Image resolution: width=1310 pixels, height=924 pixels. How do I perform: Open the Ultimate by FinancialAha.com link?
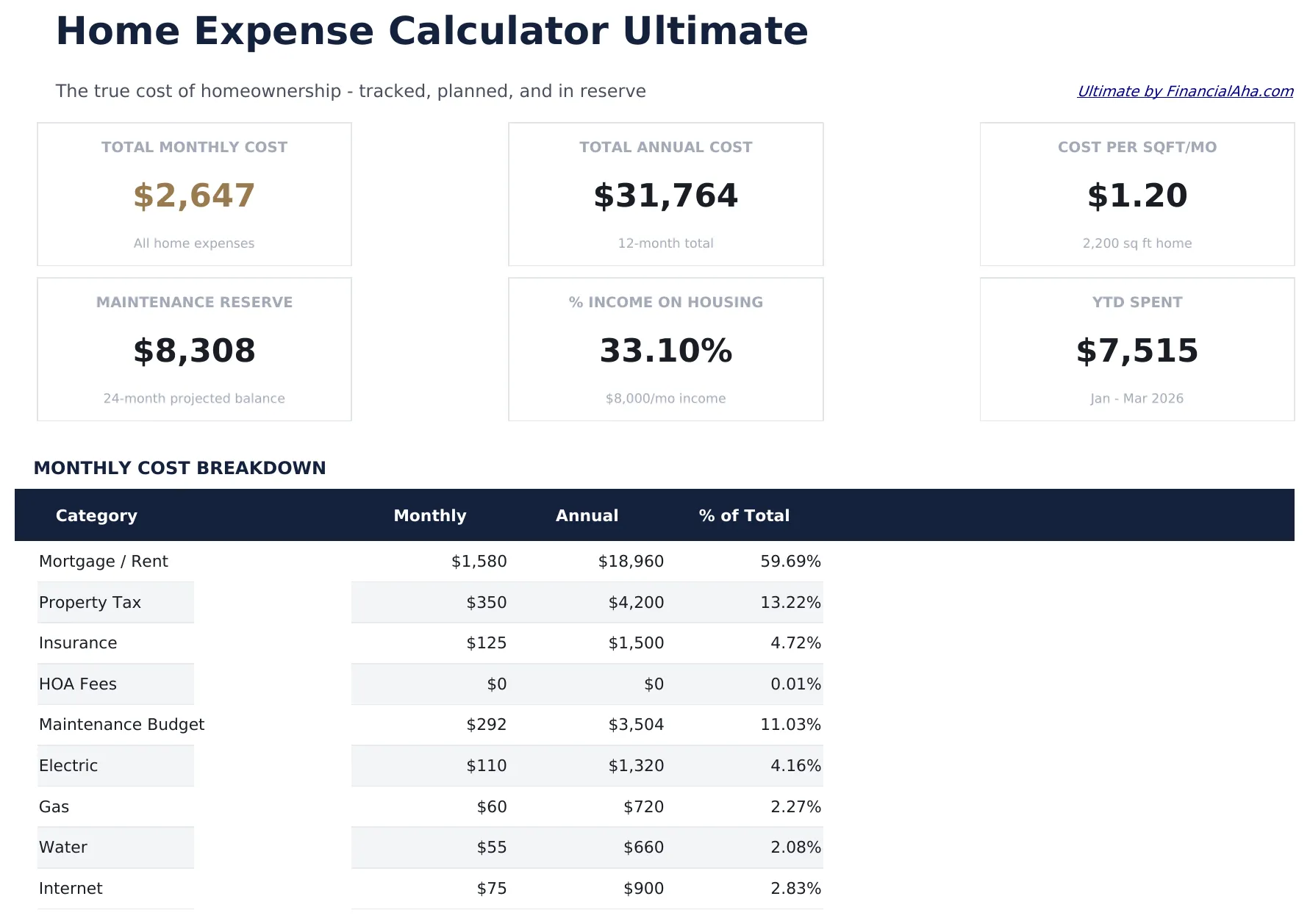tap(1184, 91)
